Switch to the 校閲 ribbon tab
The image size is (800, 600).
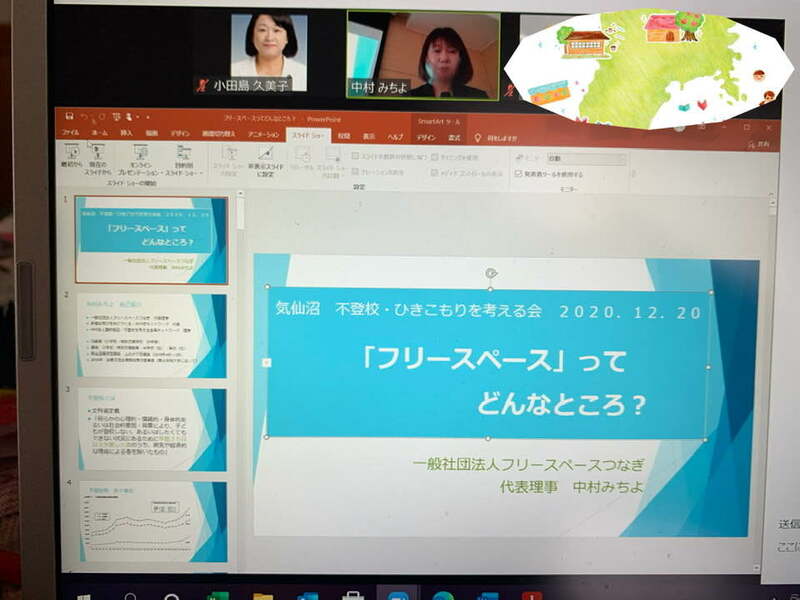pyautogui.click(x=344, y=136)
